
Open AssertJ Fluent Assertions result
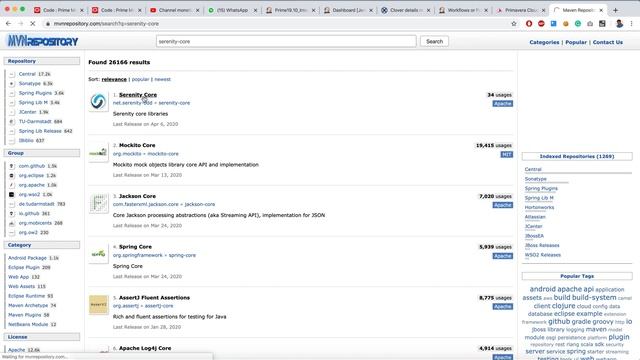(154, 298)
